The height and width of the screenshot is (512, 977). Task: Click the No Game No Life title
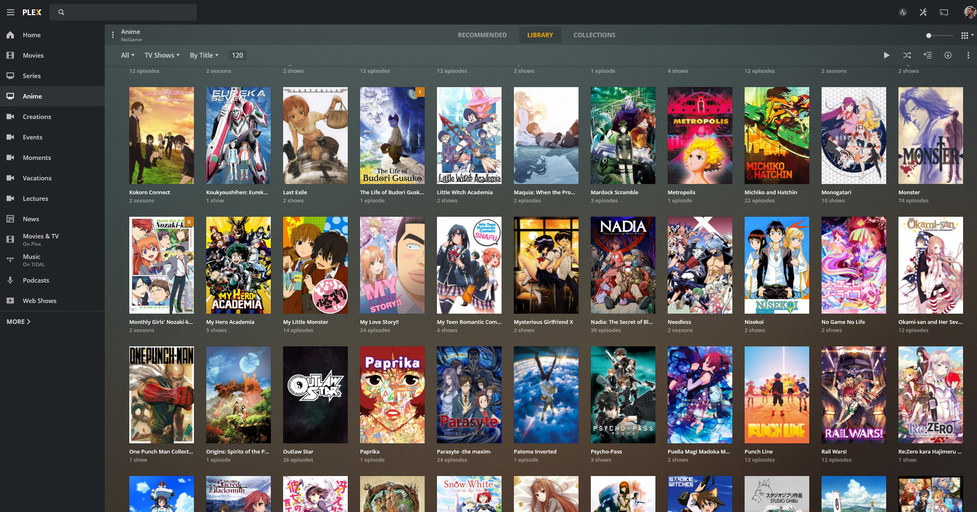843,322
